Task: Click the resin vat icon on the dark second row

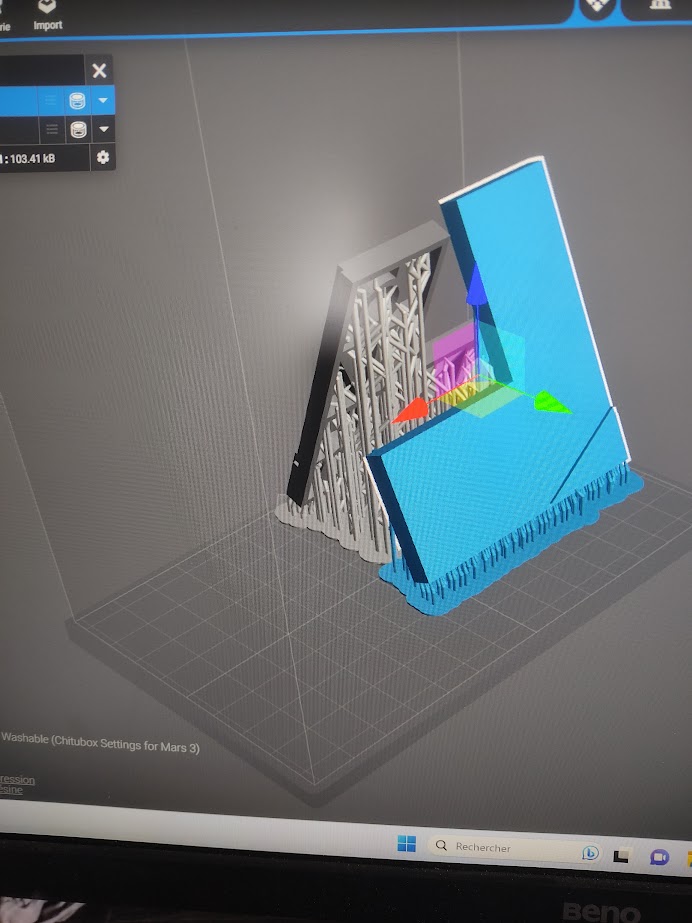Action: point(78,129)
